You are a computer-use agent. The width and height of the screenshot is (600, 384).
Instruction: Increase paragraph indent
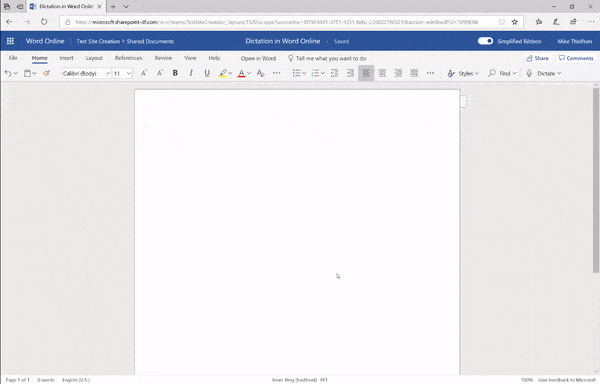point(350,73)
